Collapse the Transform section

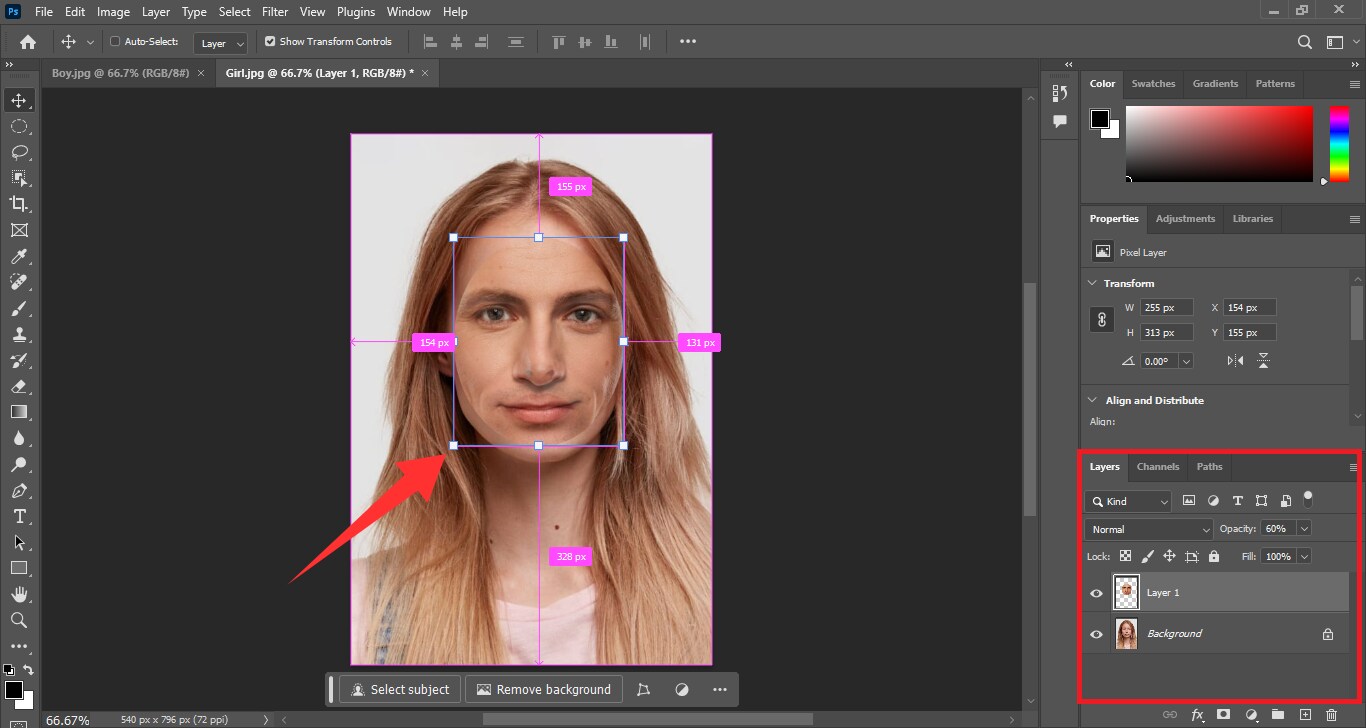(x=1094, y=284)
